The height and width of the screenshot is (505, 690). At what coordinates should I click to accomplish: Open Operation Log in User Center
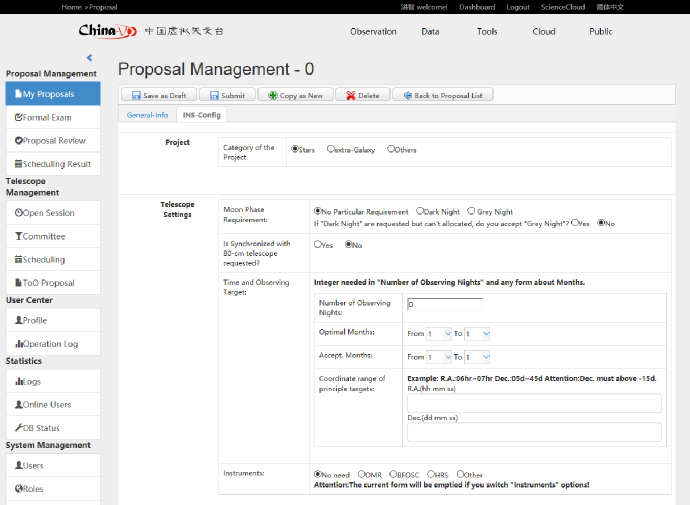coord(52,344)
